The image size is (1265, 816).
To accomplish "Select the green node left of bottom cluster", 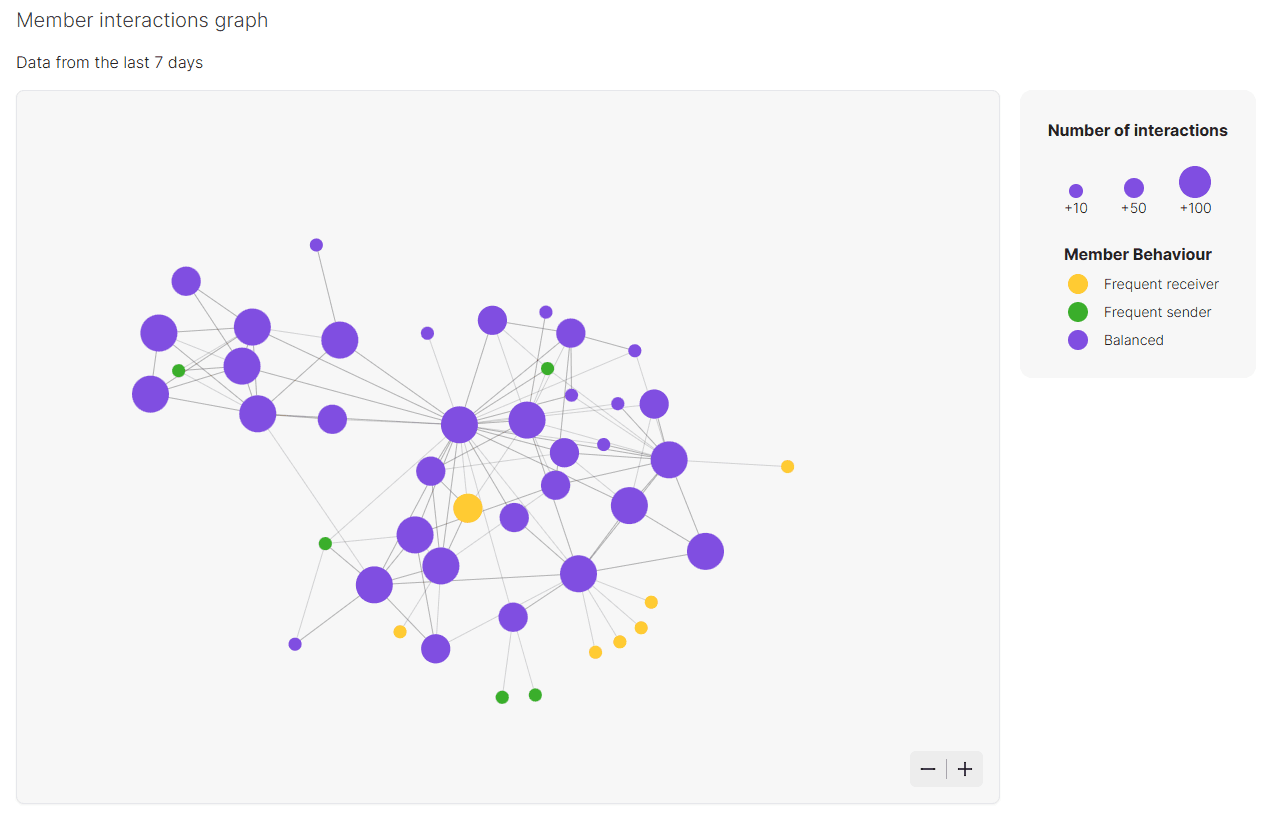I will (325, 544).
